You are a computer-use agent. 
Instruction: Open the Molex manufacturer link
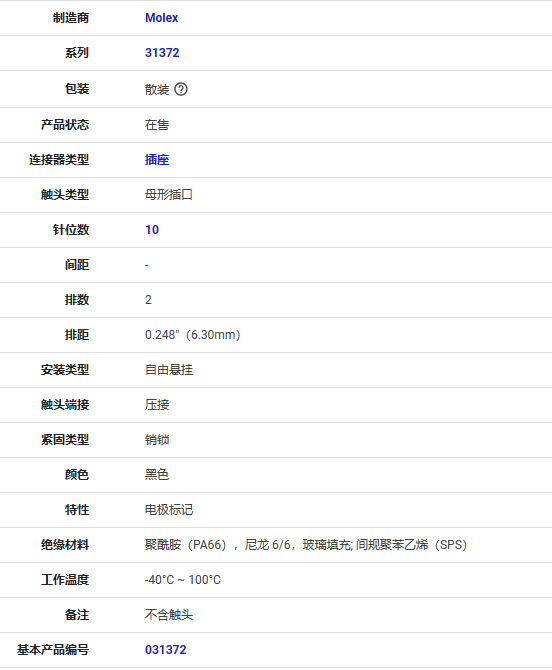(161, 18)
